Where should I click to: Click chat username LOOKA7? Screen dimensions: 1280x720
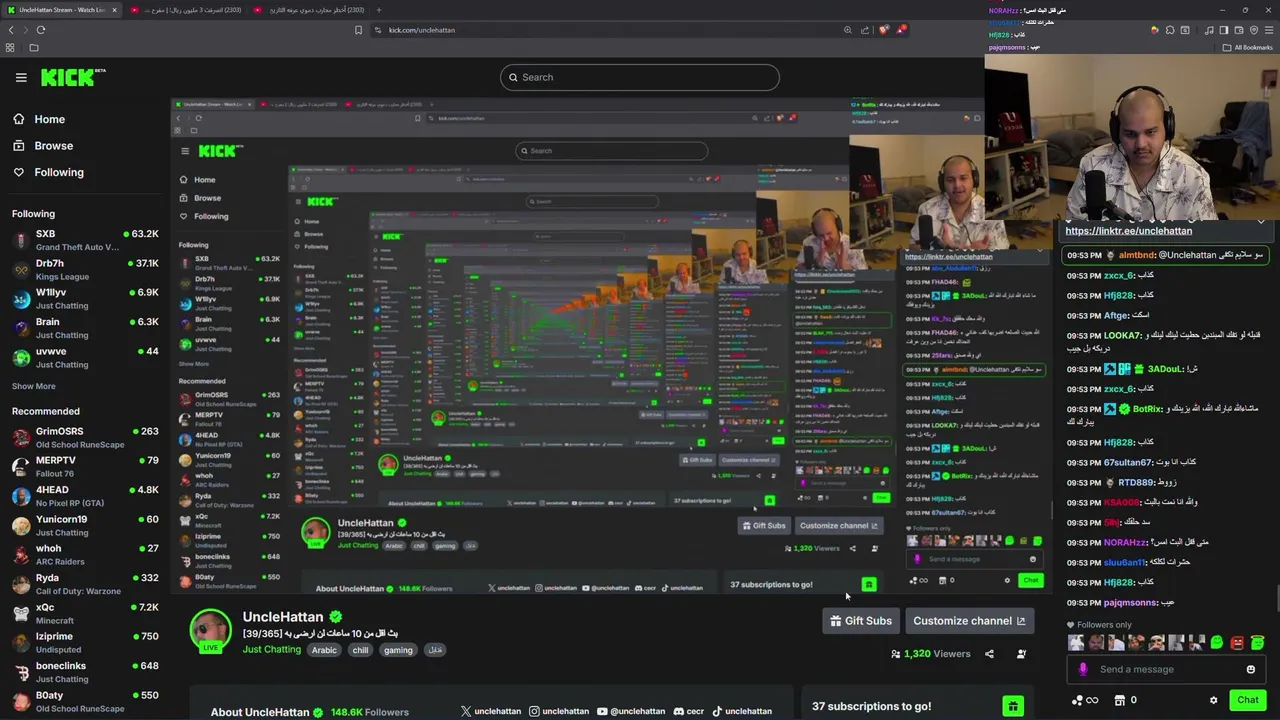(x=1122, y=336)
